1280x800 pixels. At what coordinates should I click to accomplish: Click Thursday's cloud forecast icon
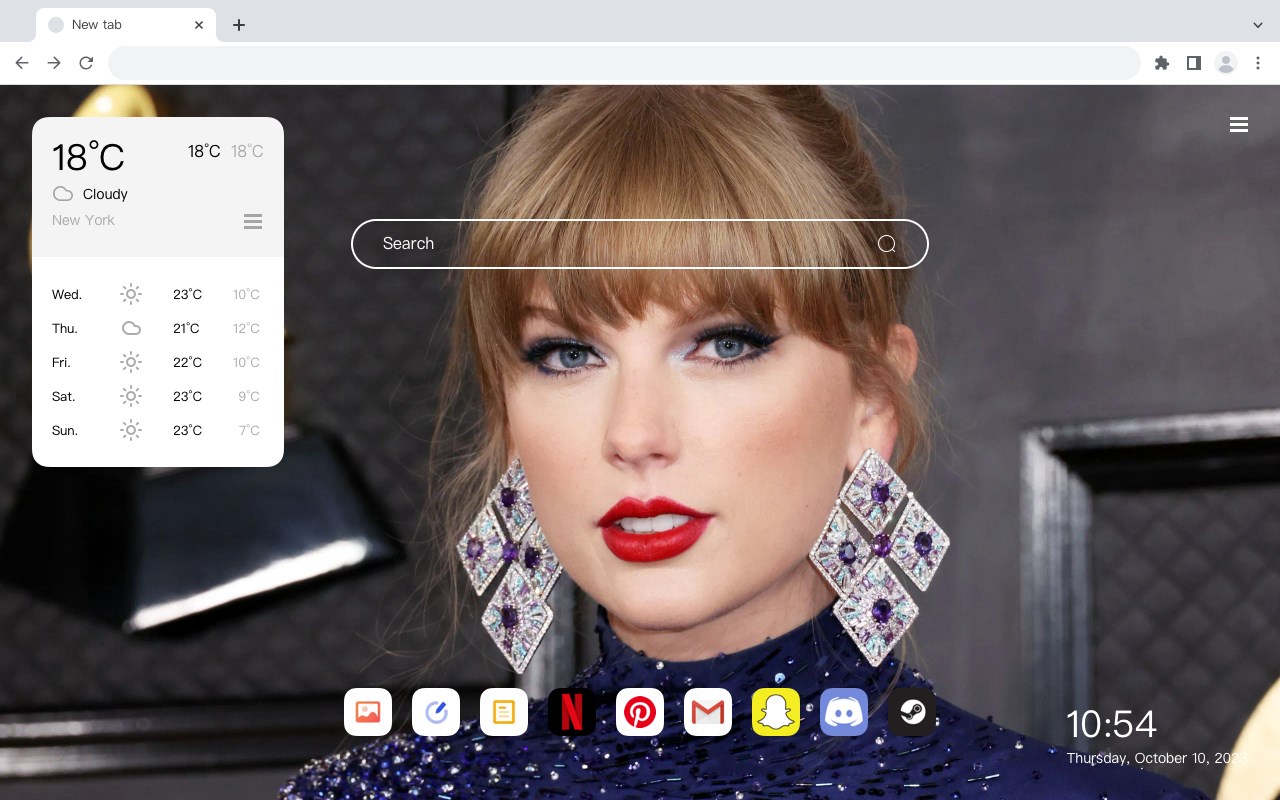(x=131, y=328)
